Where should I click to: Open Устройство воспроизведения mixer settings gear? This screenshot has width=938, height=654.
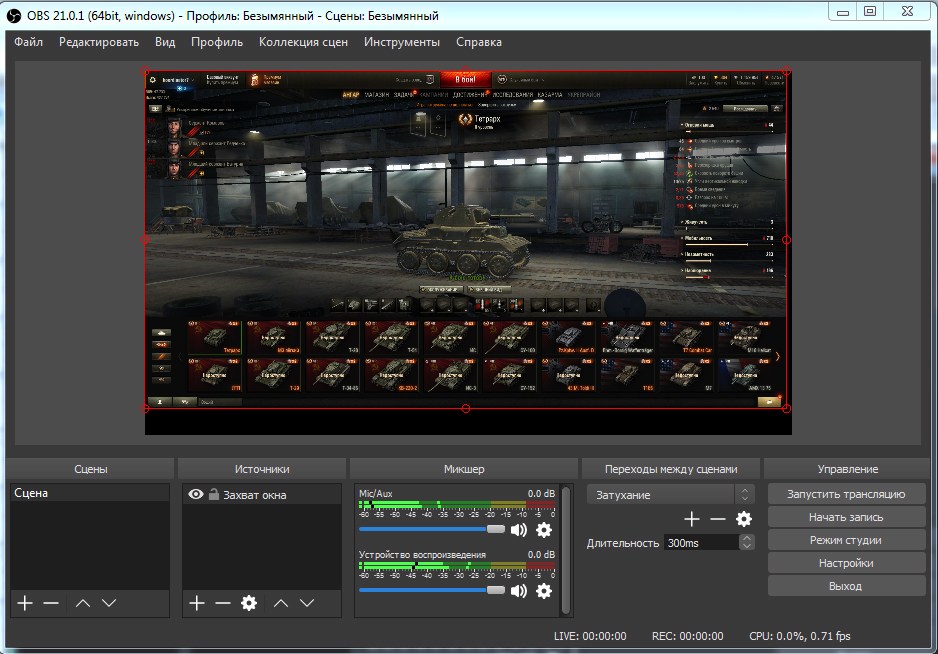coord(544,591)
